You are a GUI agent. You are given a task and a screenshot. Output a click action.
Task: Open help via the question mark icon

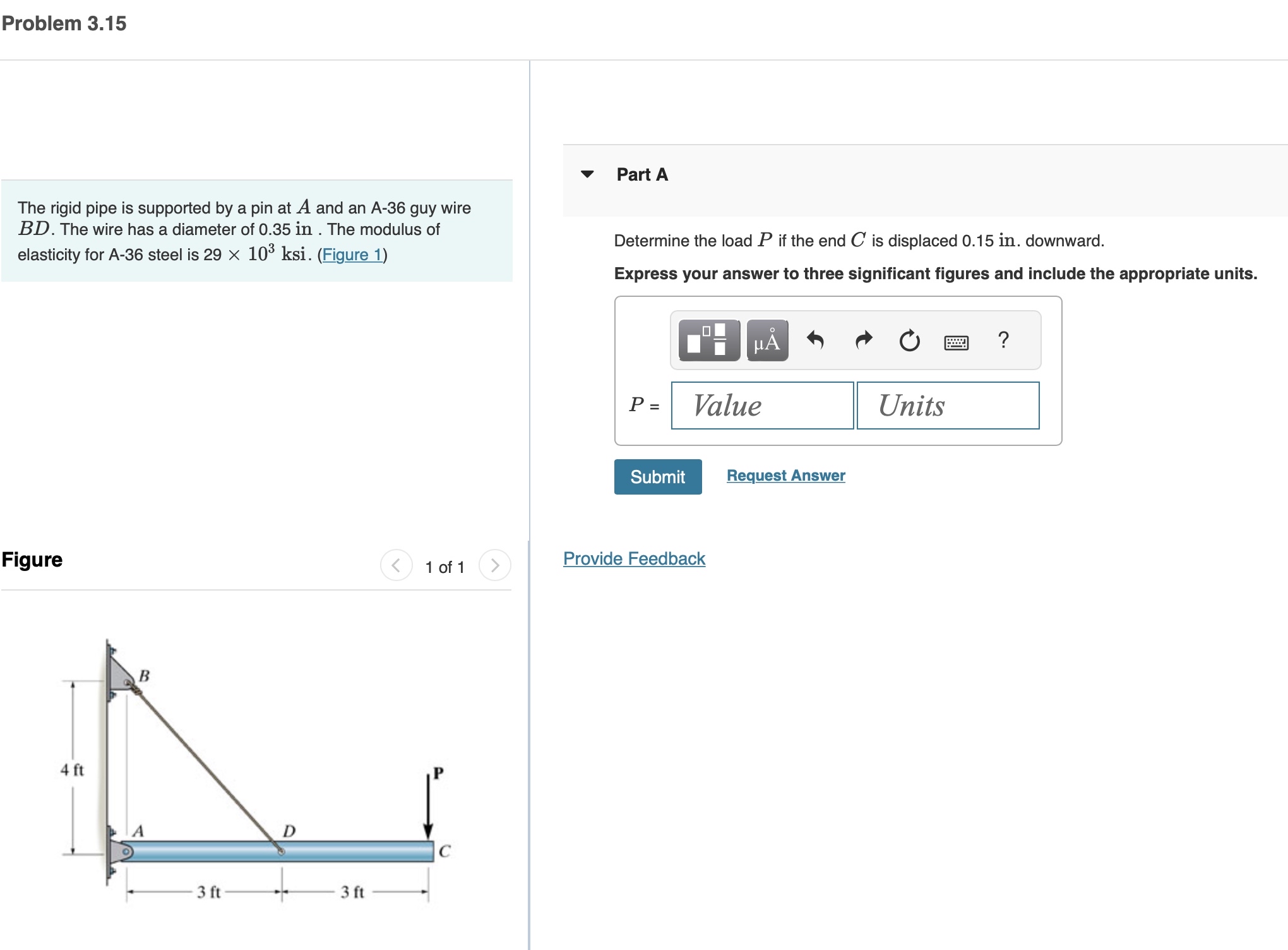coord(1004,340)
